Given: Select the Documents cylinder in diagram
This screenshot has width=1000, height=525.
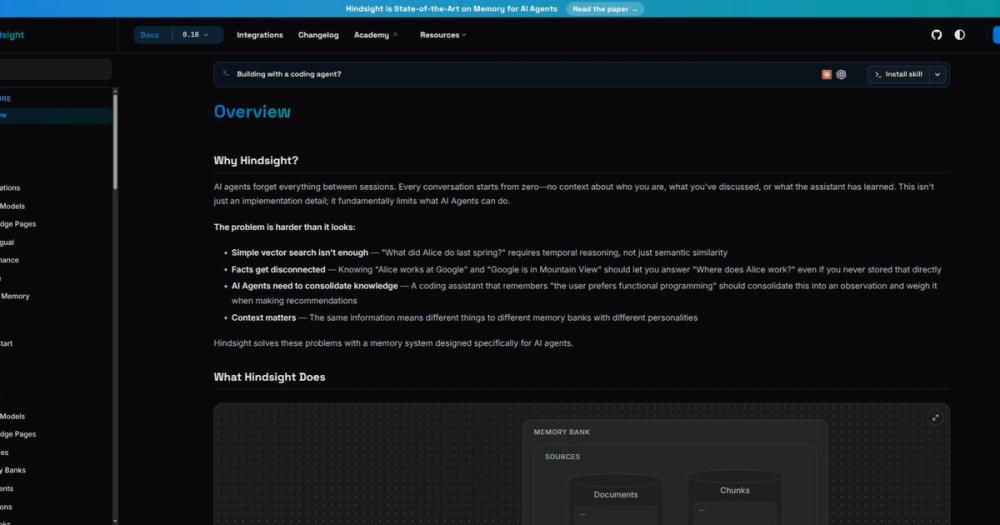Looking at the screenshot, I should [615, 499].
